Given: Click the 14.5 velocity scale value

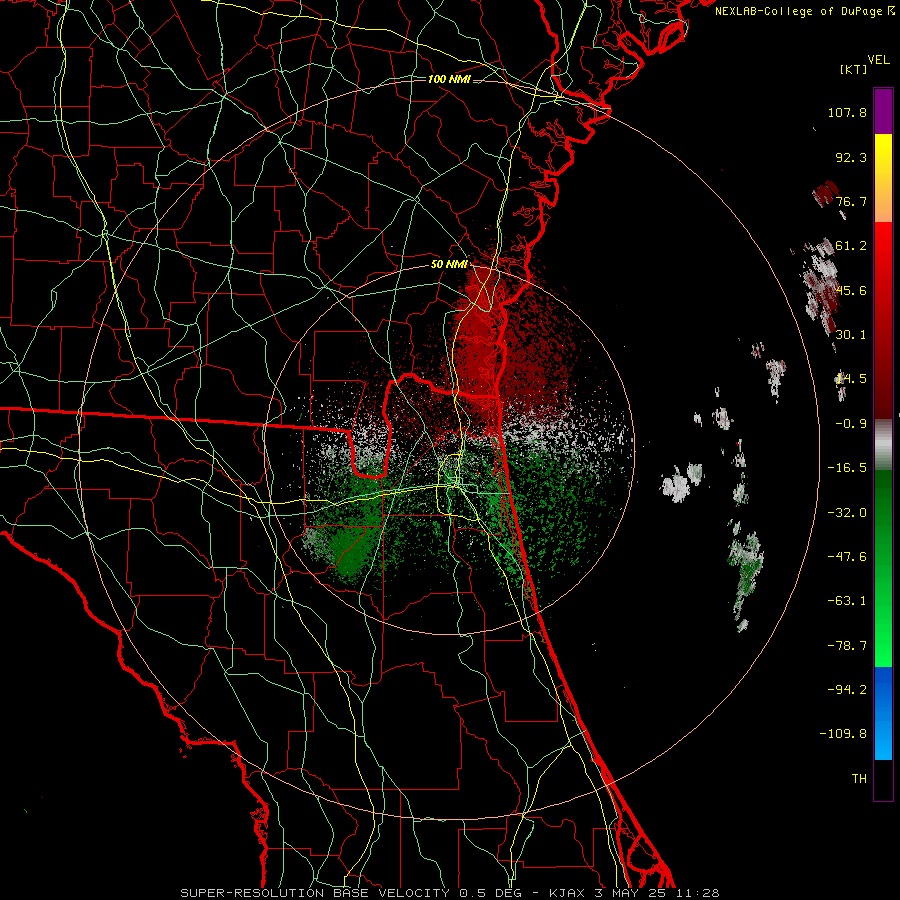Looking at the screenshot, I should tap(851, 378).
